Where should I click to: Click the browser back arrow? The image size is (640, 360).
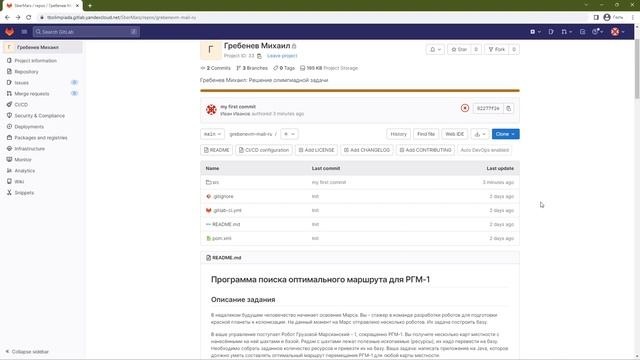pos(7,18)
